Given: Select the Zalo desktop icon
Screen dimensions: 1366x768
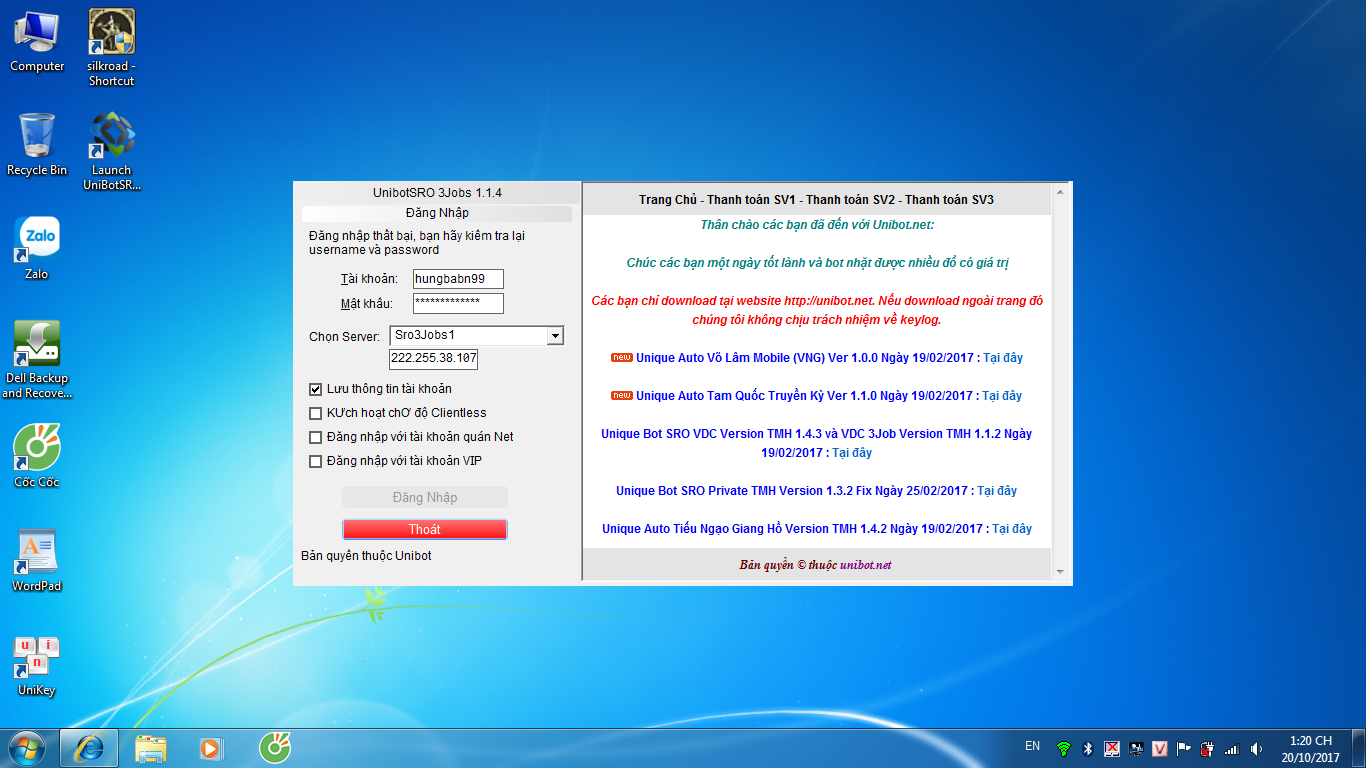Looking at the screenshot, I should click(x=37, y=248).
